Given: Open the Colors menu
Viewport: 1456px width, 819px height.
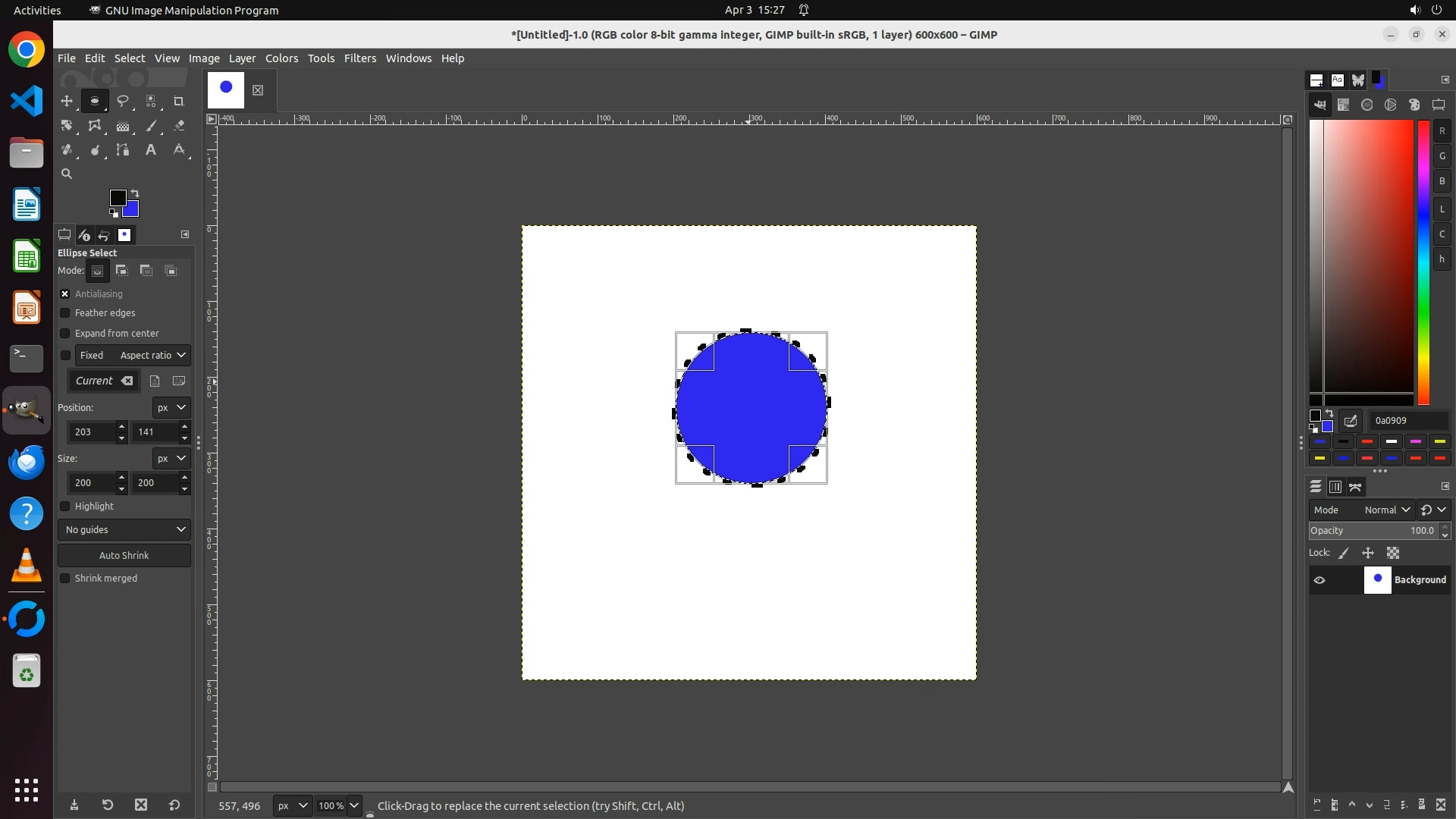Looking at the screenshot, I should 281,58.
